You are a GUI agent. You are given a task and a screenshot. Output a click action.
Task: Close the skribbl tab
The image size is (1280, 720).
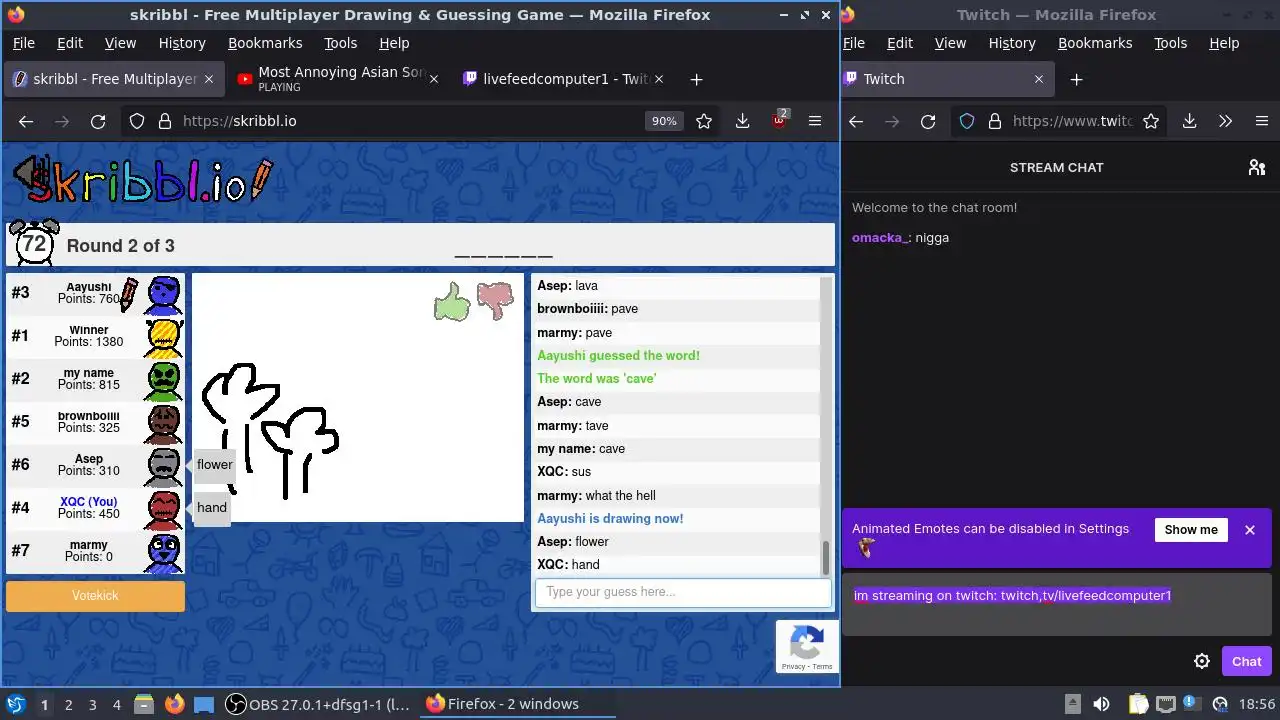coord(208,79)
